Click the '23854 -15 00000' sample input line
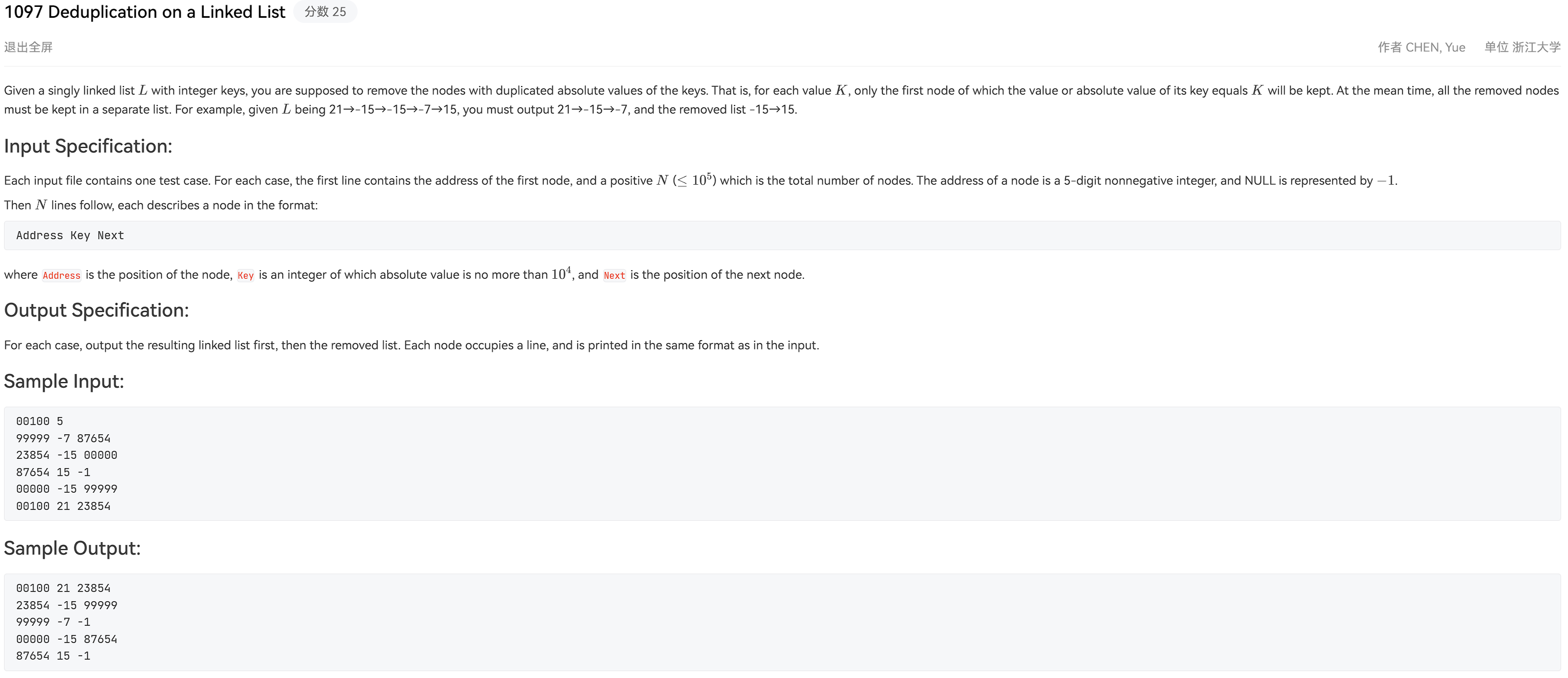1568x678 pixels. (x=67, y=455)
